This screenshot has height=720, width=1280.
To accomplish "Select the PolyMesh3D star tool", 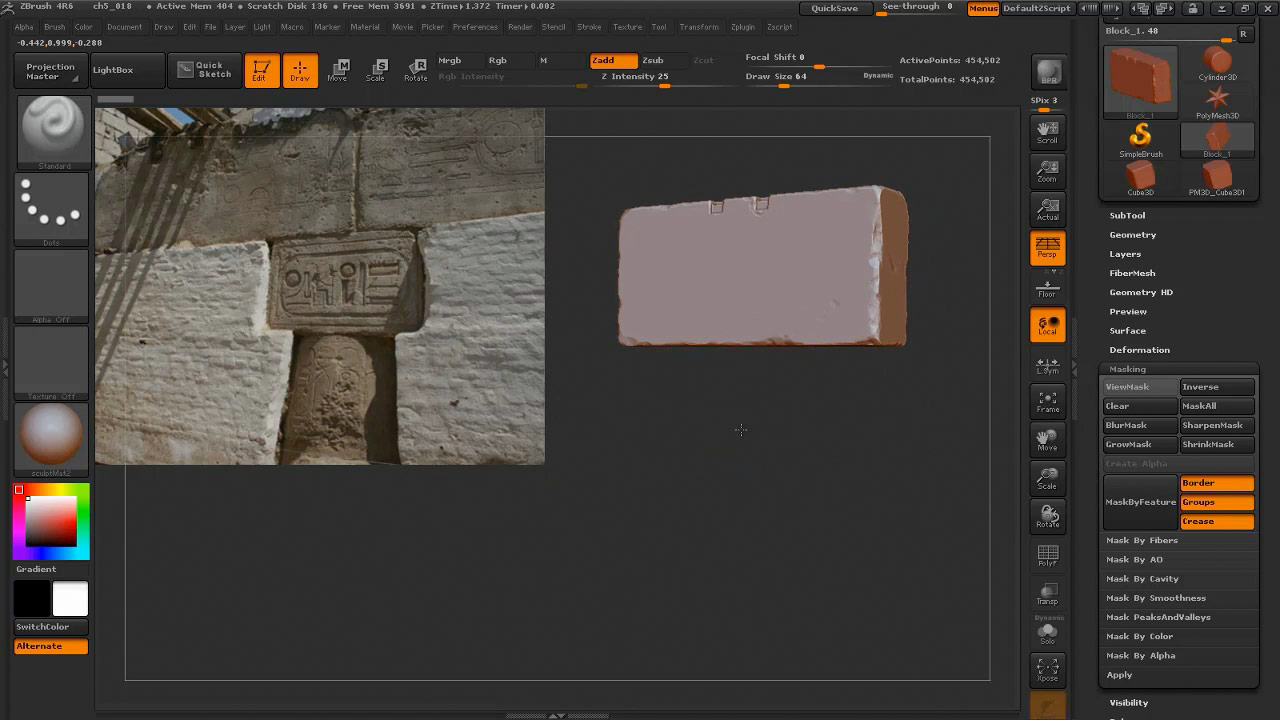I will 1217,101.
